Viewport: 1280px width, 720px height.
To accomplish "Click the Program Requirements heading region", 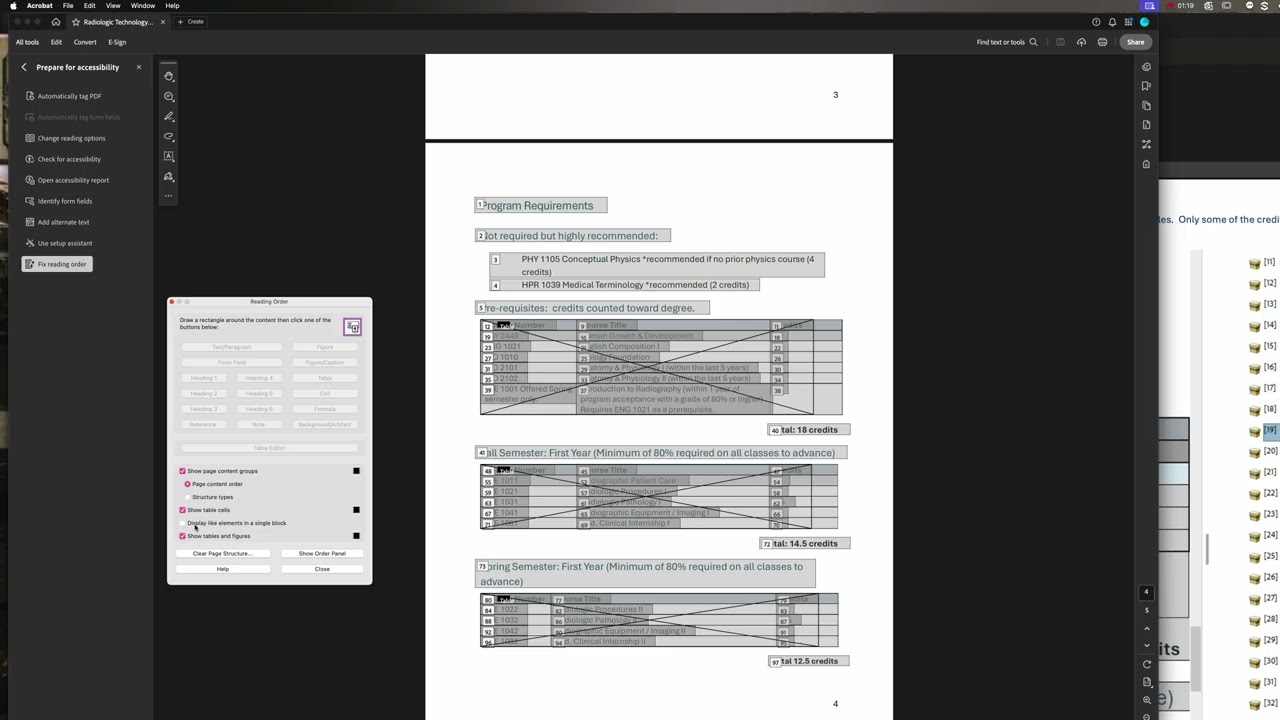I will pyautogui.click(x=540, y=205).
